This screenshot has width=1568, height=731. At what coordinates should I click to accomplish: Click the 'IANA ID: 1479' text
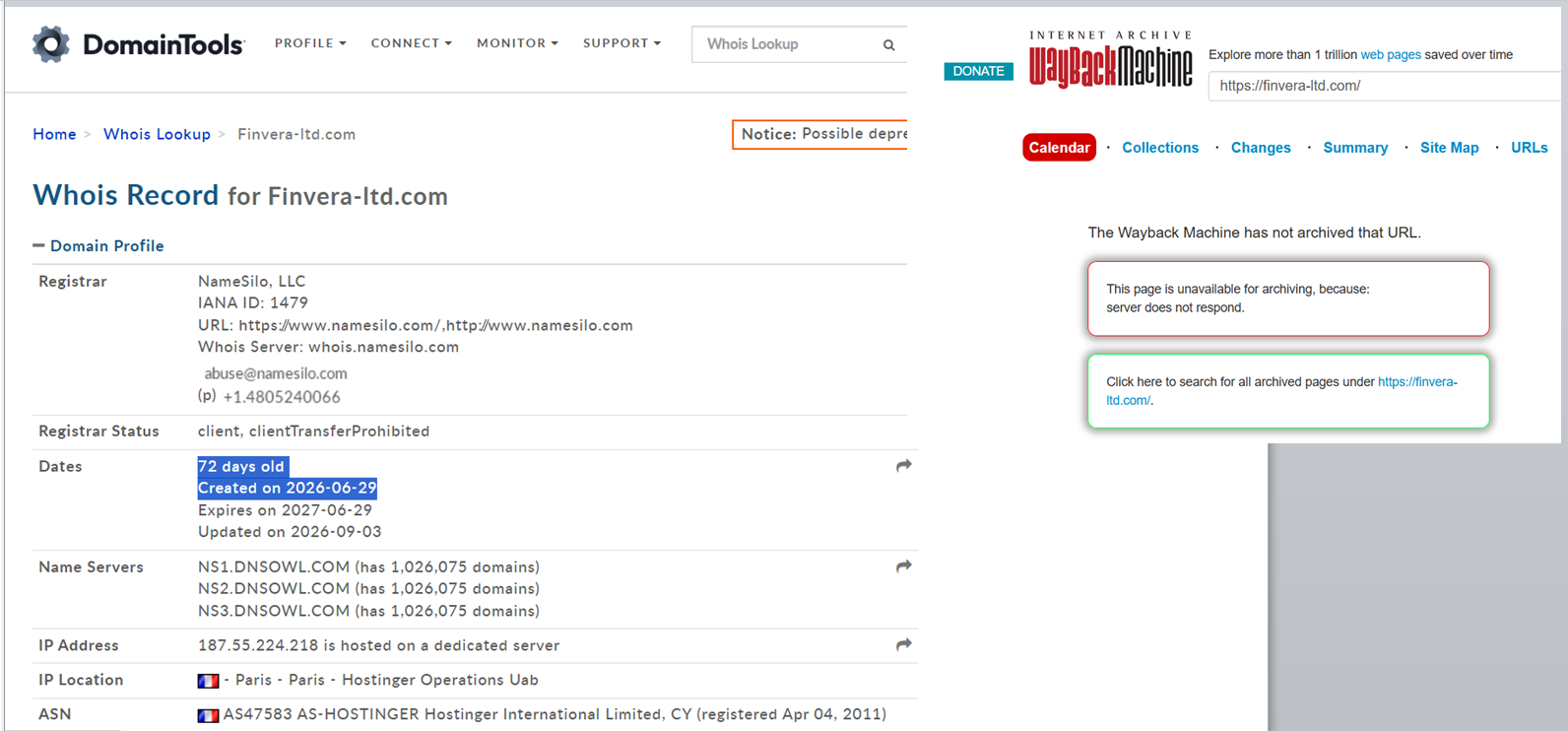coord(253,303)
